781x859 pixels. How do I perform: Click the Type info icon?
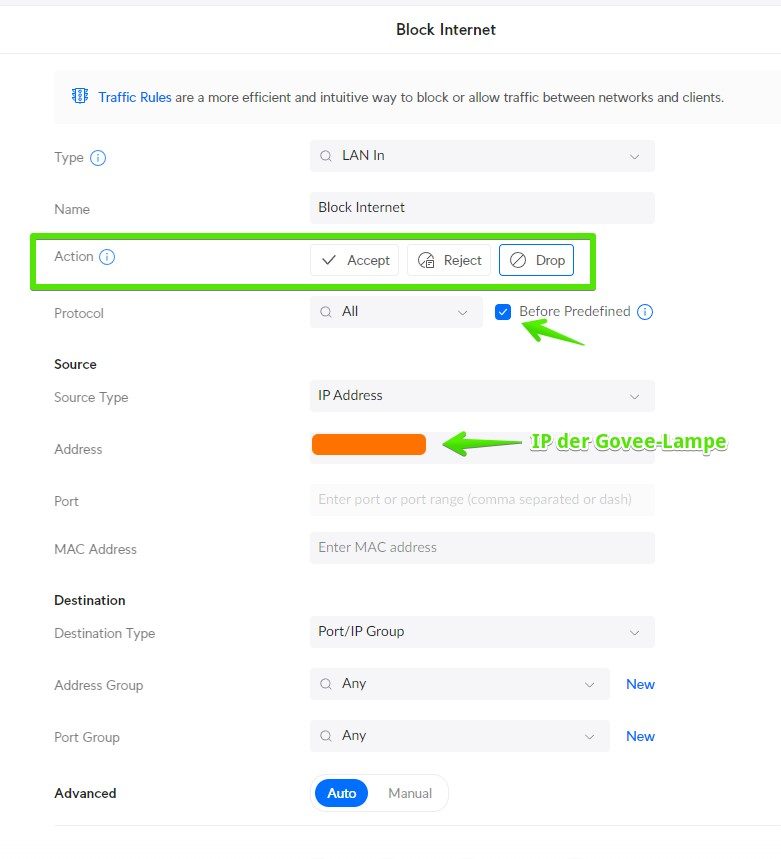[x=97, y=158]
